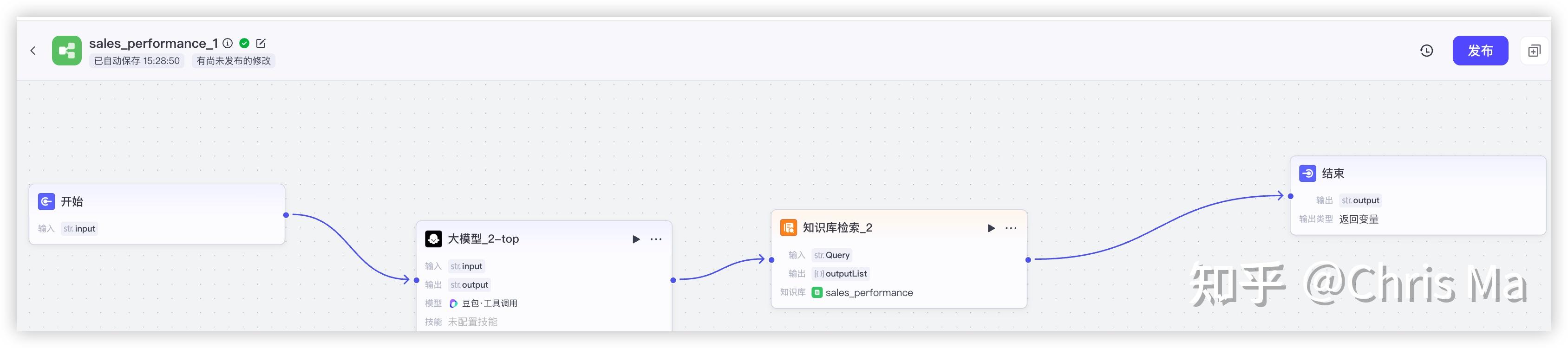Click the outputList output tag
The height and width of the screenshot is (348, 1568).
[841, 274]
